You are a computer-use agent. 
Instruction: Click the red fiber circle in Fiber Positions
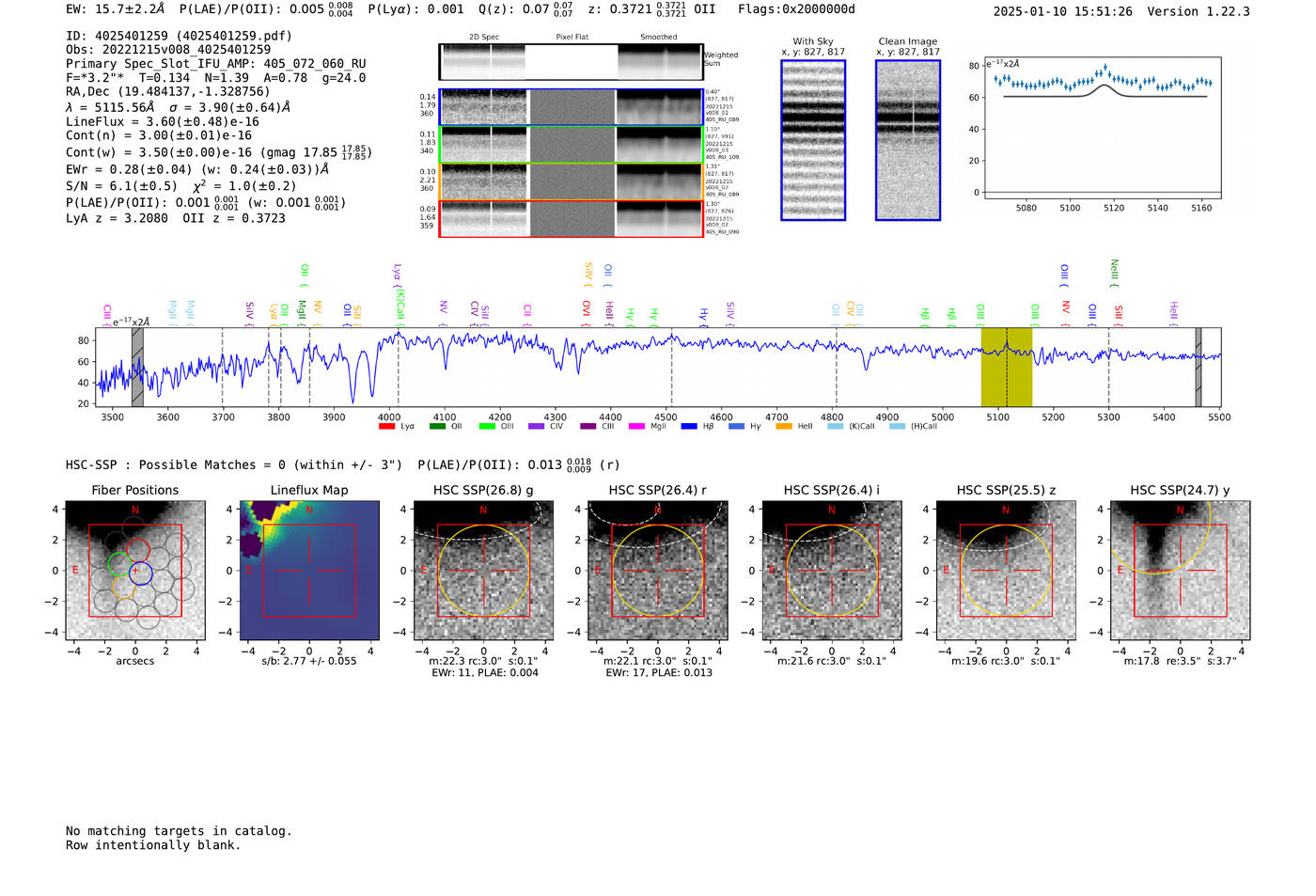coord(138,551)
